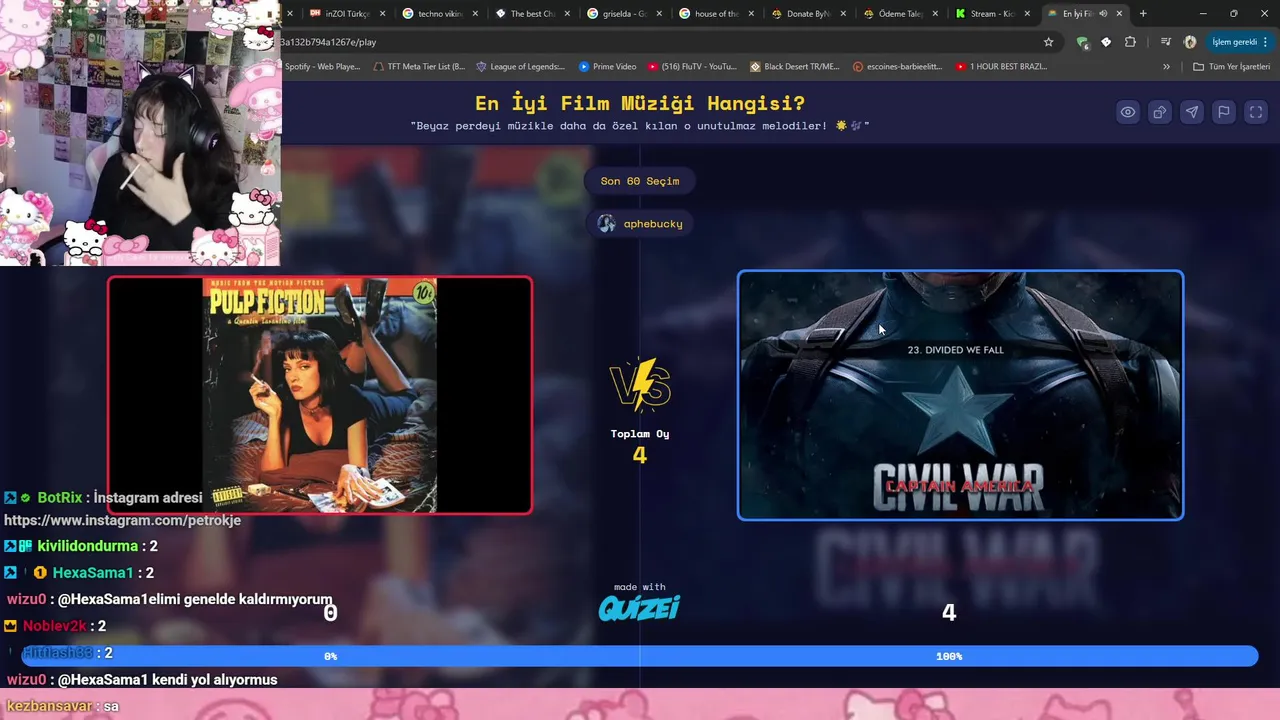Click the kezbansavar username in chat
Screen dimensions: 1280x720
50,706
